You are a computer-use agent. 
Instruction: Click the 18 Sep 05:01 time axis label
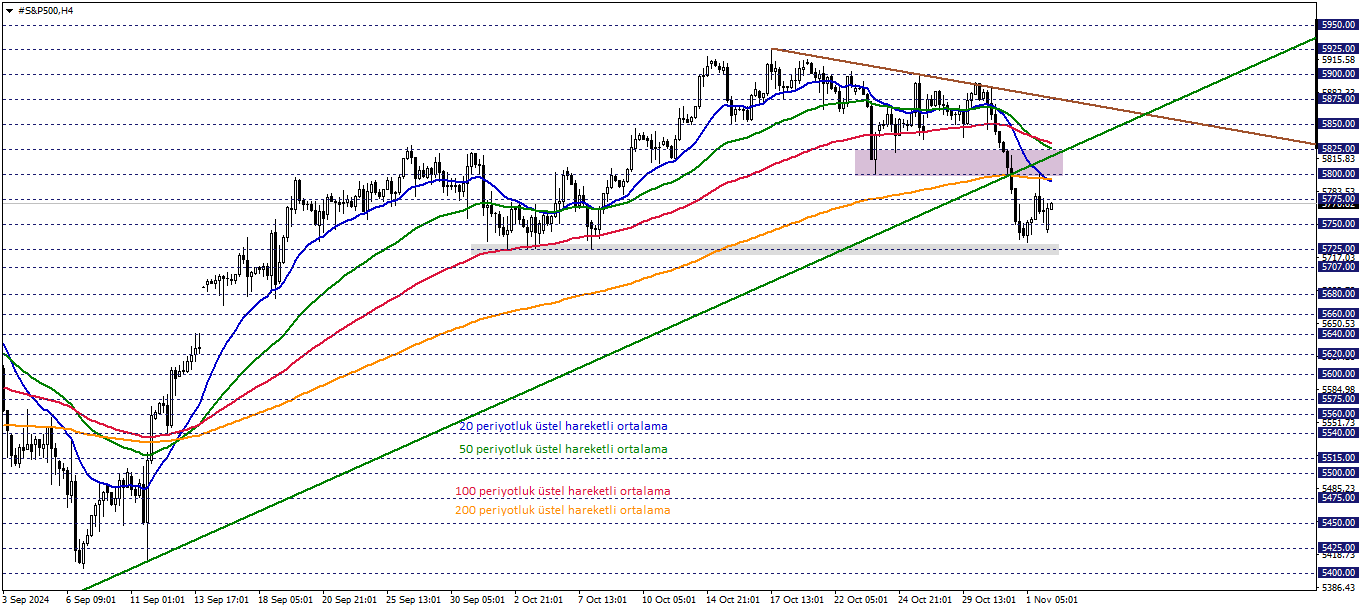tap(286, 600)
